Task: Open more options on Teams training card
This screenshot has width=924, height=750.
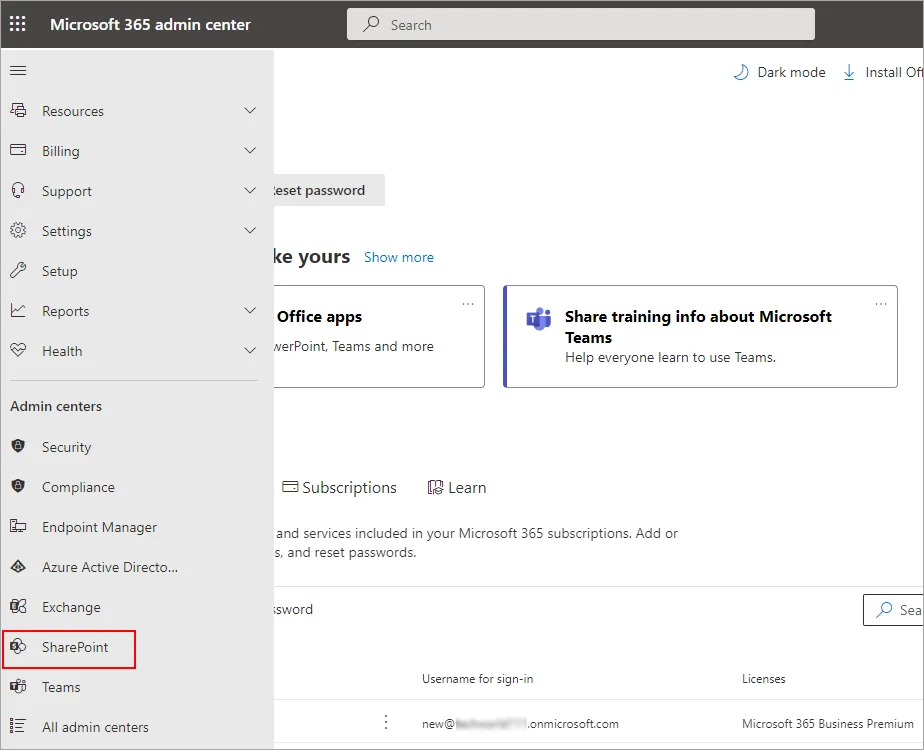Action: coord(881,304)
